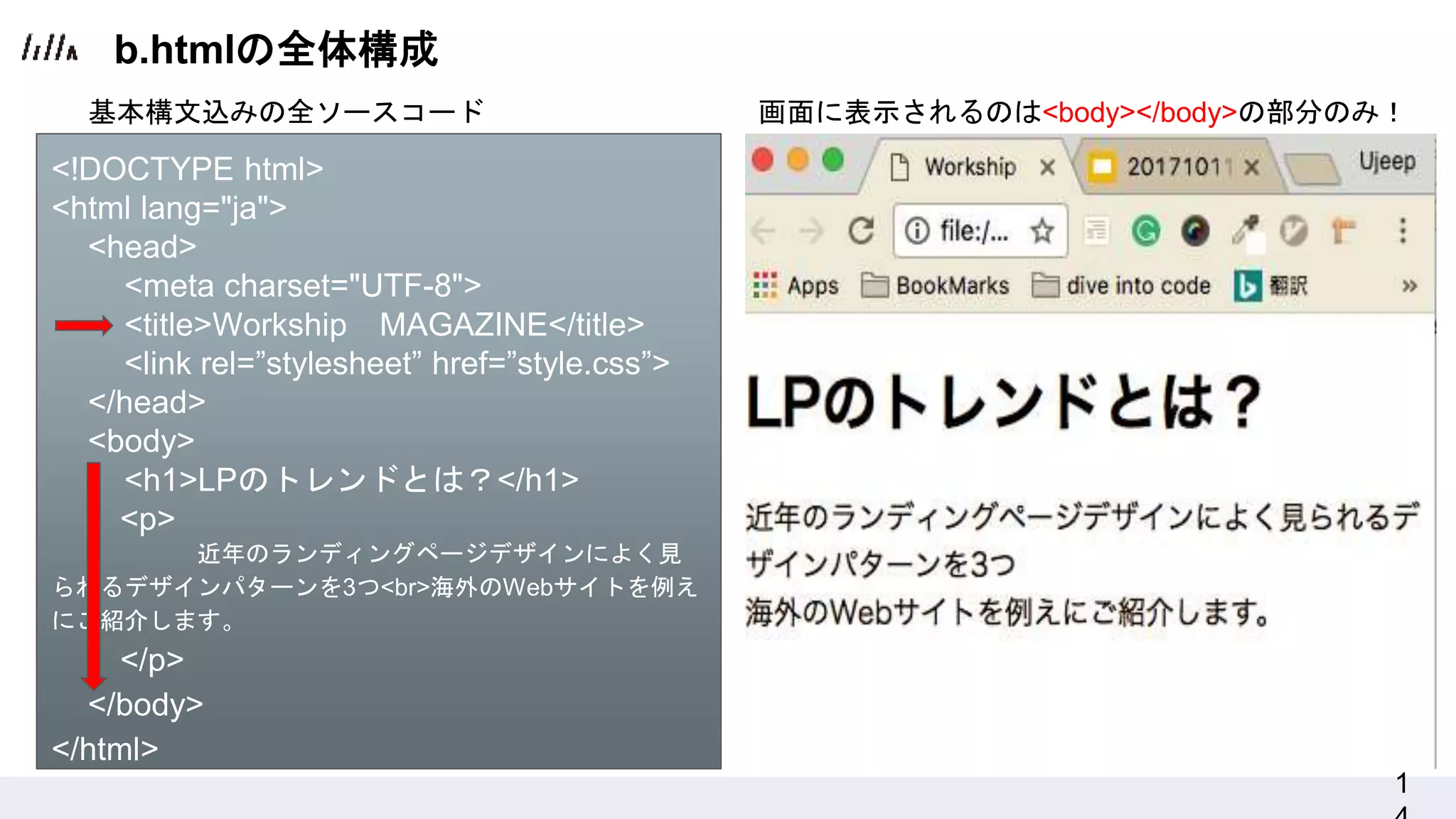Viewport: 1456px width, 819px height.
Task: Click the browser forward arrow
Action: coord(810,231)
